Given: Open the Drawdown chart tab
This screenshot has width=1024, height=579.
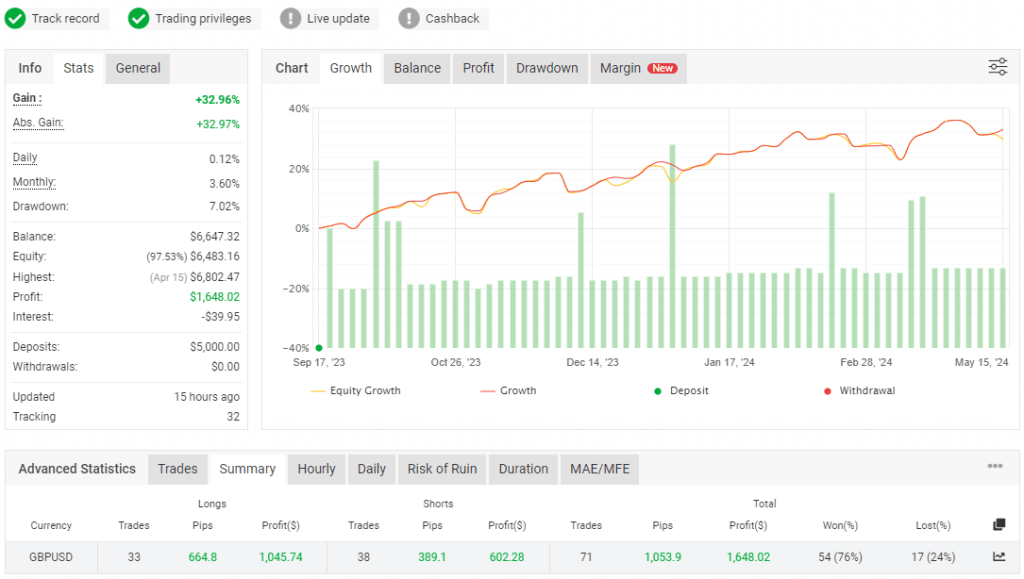Looking at the screenshot, I should coord(547,68).
